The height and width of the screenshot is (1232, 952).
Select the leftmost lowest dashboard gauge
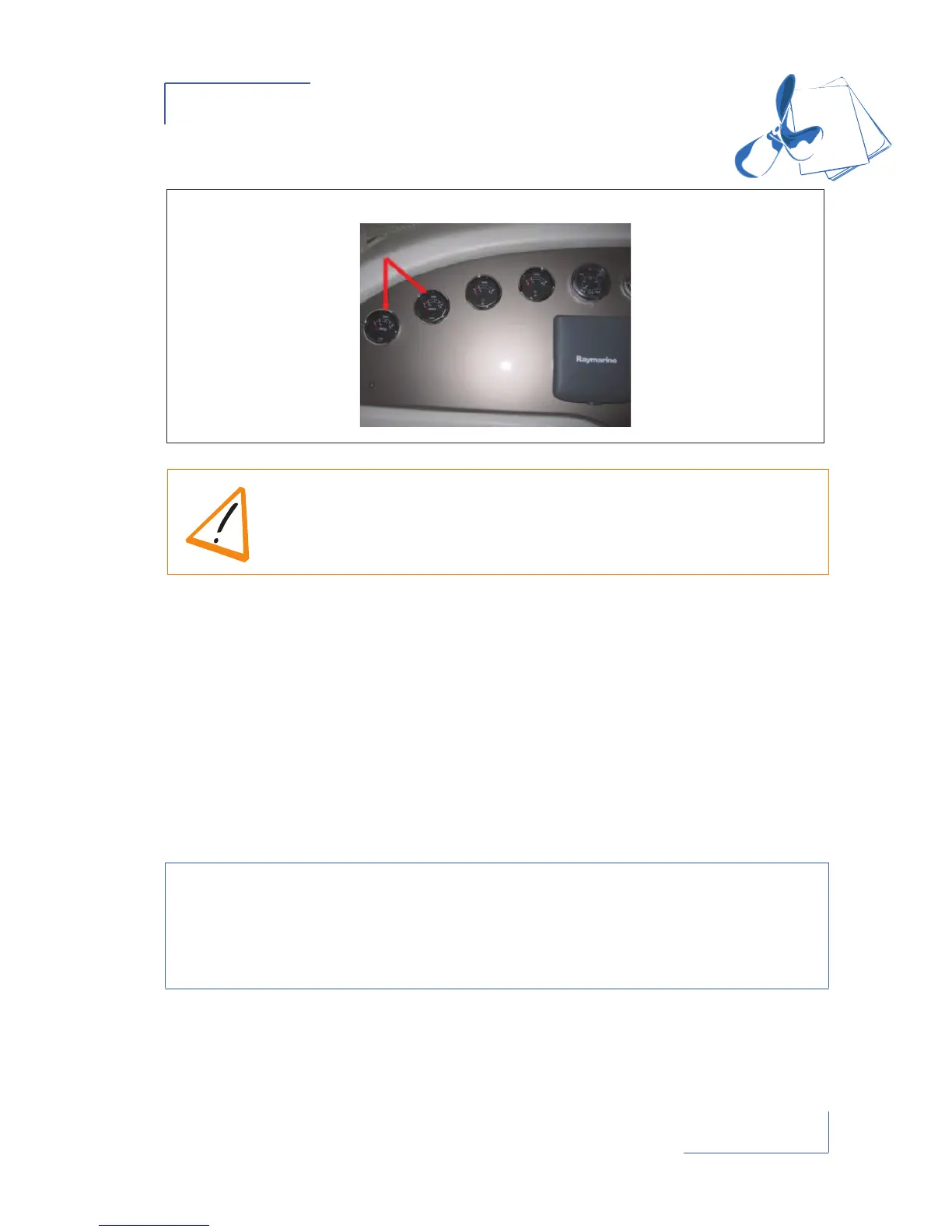382,327
